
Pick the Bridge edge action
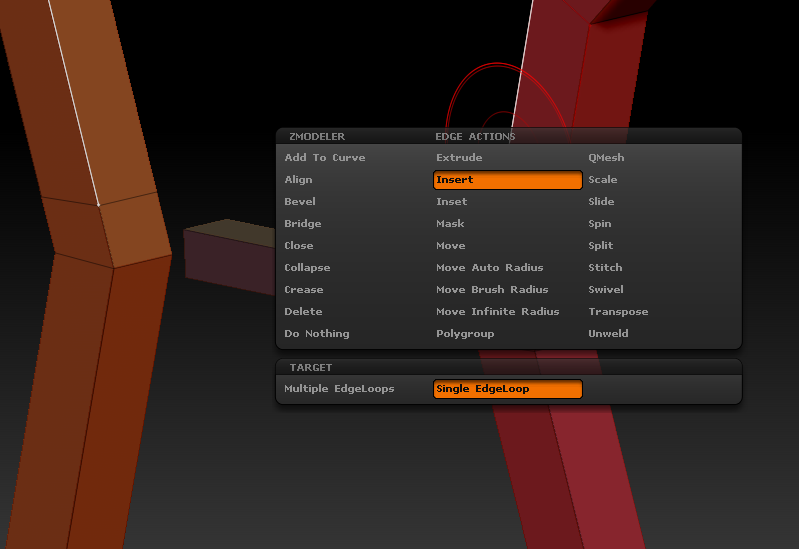[303, 223]
